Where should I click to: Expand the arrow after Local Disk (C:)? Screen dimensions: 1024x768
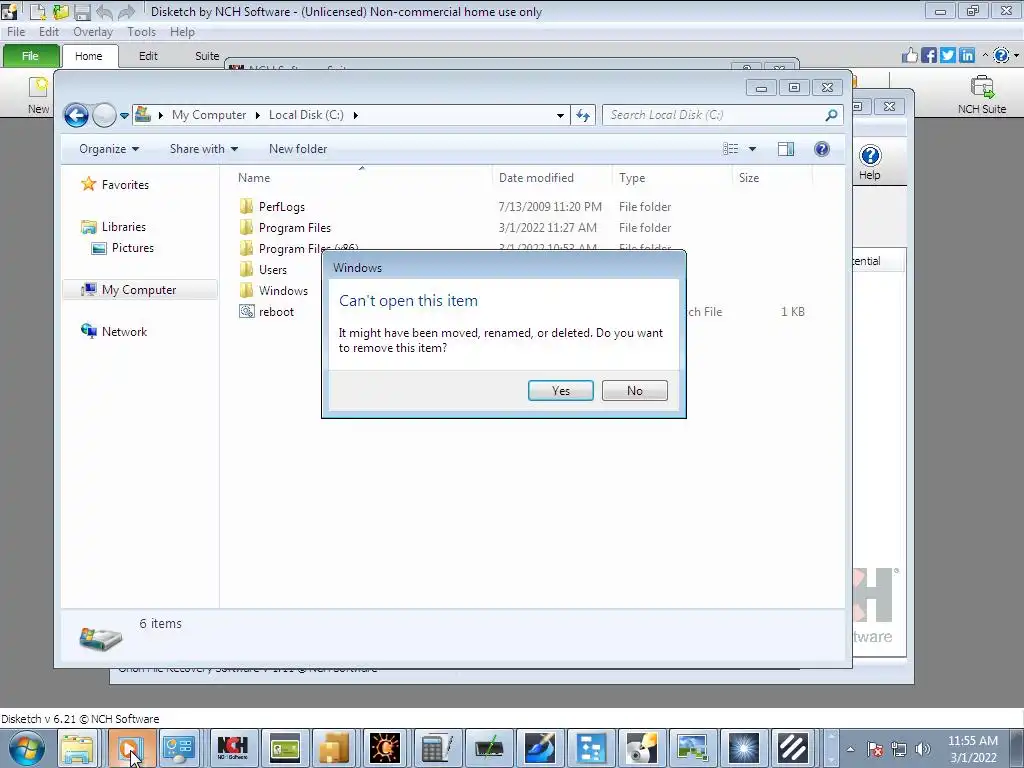[355, 115]
